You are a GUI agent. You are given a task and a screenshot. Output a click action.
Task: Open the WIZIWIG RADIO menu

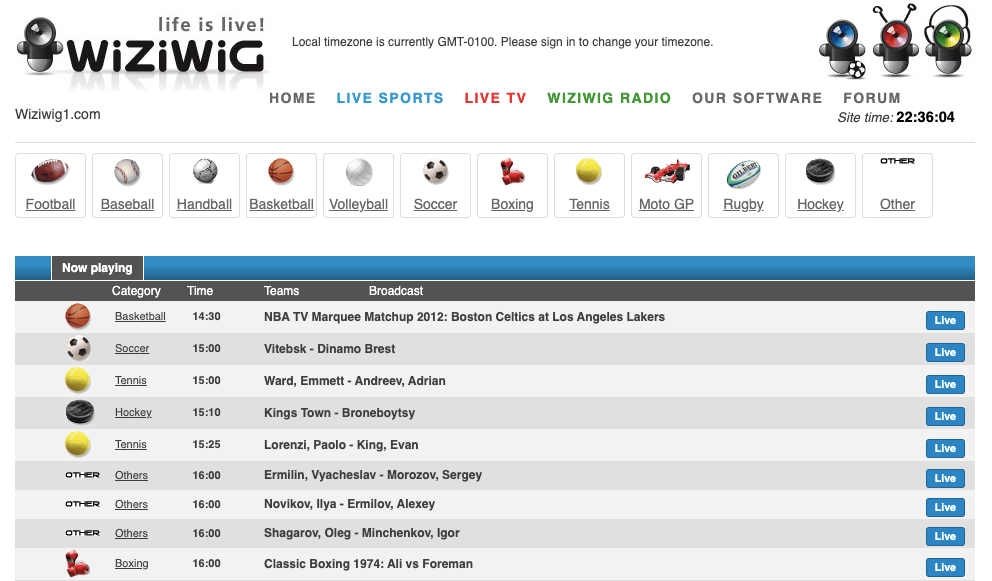point(609,98)
